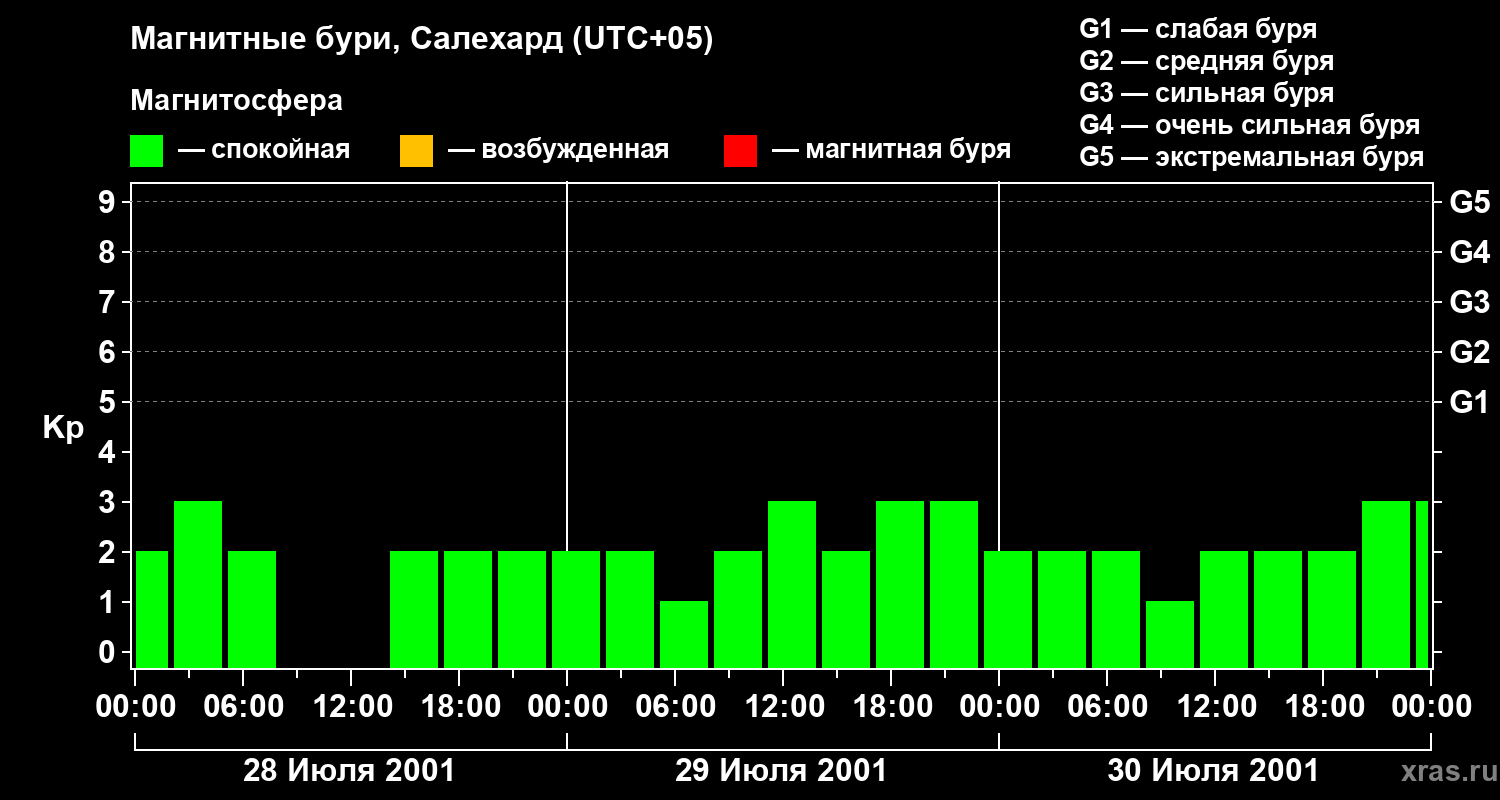Click 'G2 — средняя буря' legend line
The image size is (1500, 800).
(x=1207, y=61)
